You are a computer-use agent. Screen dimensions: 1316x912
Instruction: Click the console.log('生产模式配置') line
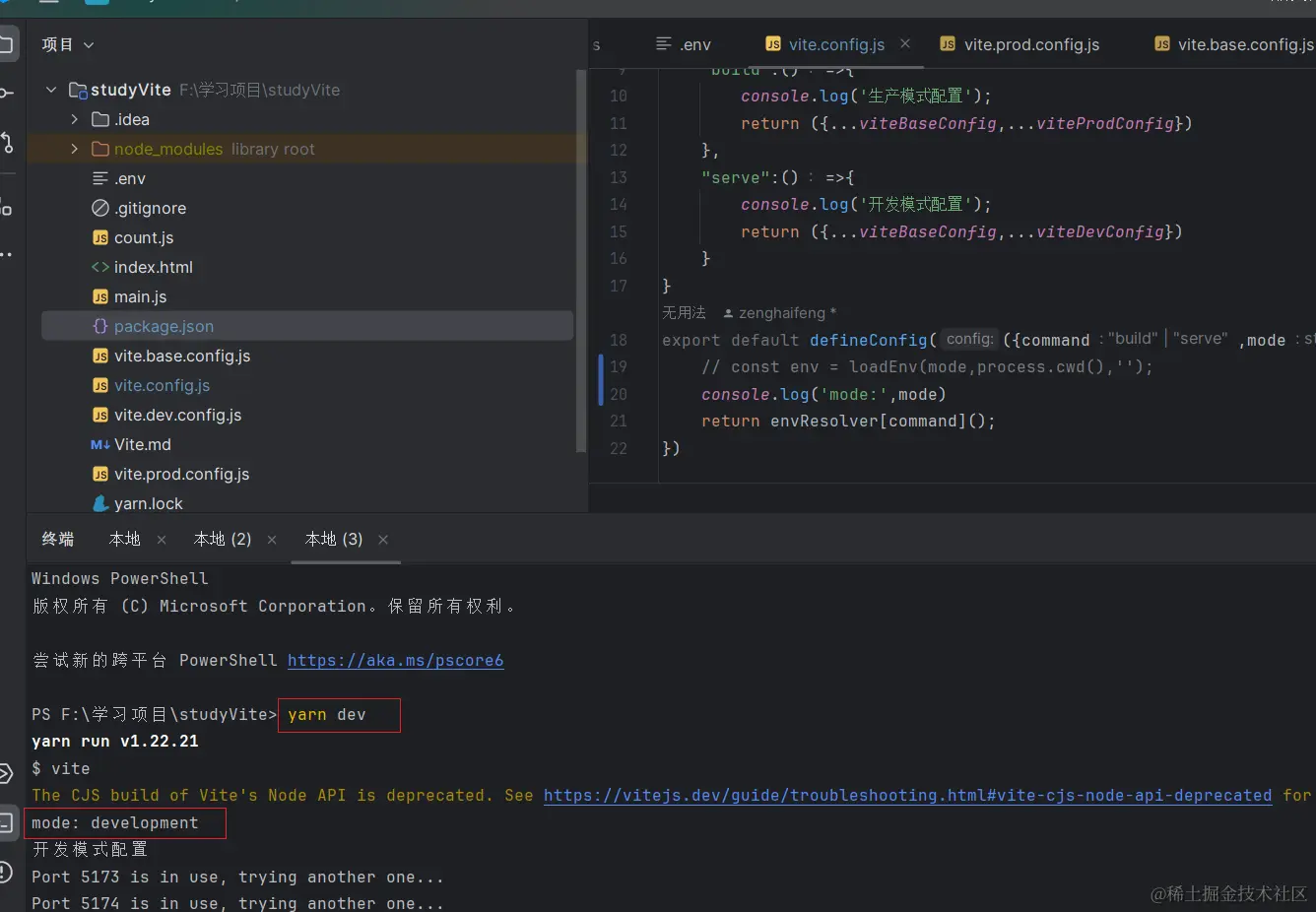(x=866, y=96)
